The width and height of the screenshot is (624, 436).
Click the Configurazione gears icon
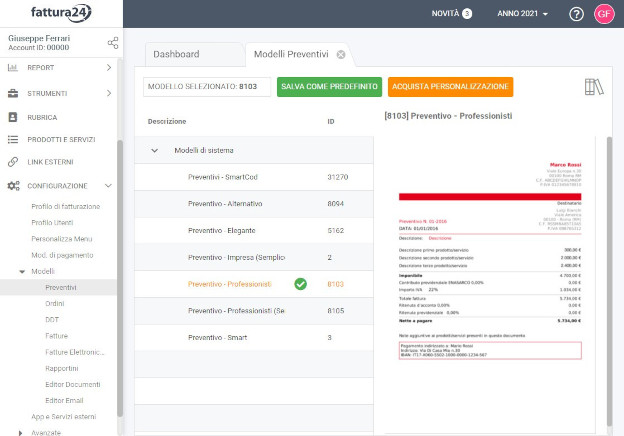click(13, 186)
